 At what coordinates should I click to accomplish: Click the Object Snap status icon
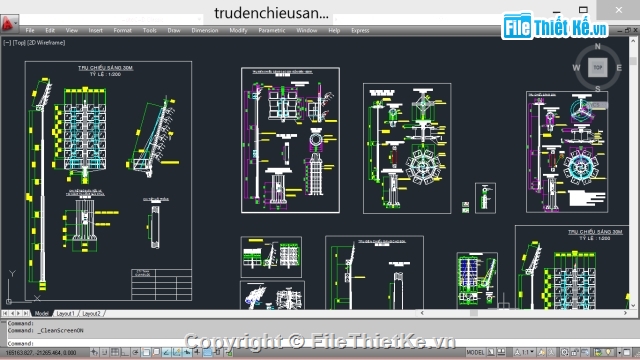tap(146, 352)
